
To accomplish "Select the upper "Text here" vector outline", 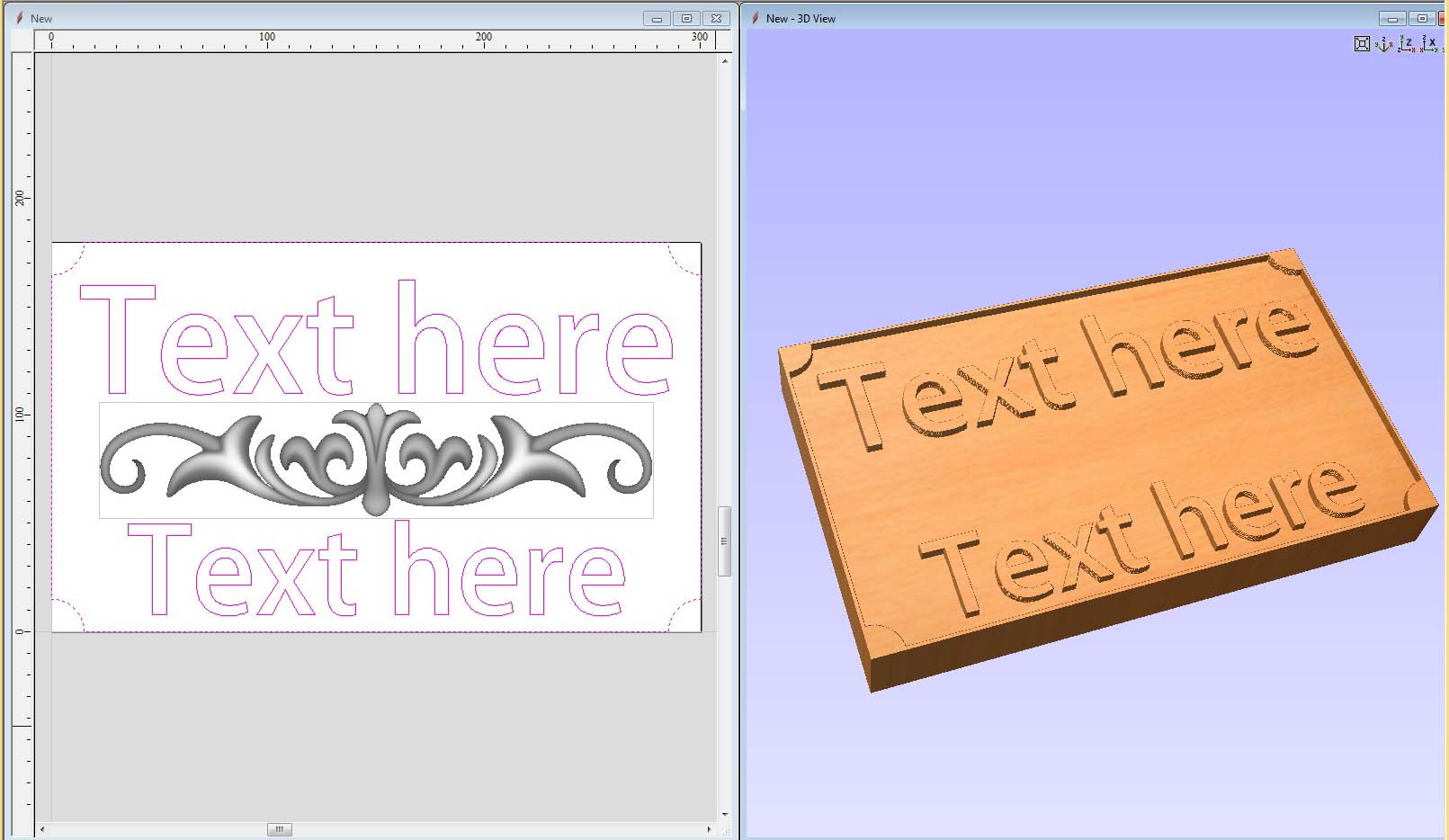I will pos(377,338).
